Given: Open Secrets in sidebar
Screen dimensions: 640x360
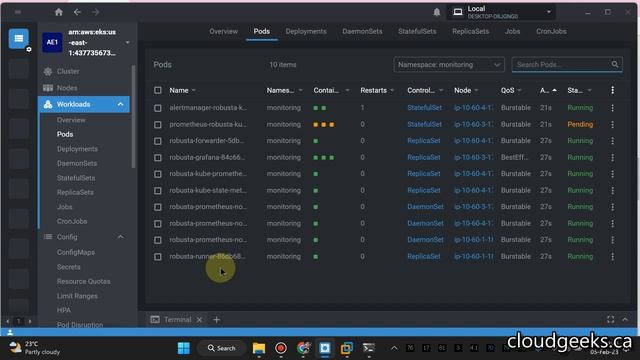Looking at the screenshot, I should pyautogui.click(x=69, y=267).
